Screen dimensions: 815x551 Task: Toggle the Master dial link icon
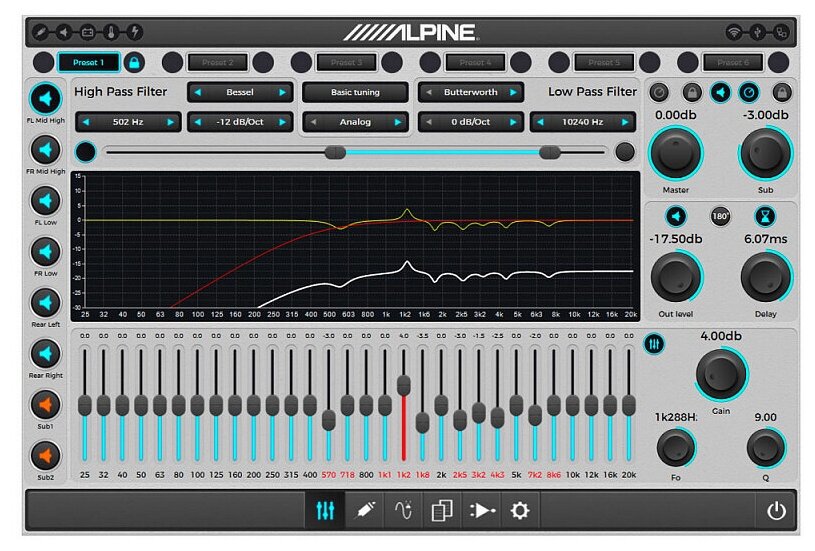click(x=659, y=93)
